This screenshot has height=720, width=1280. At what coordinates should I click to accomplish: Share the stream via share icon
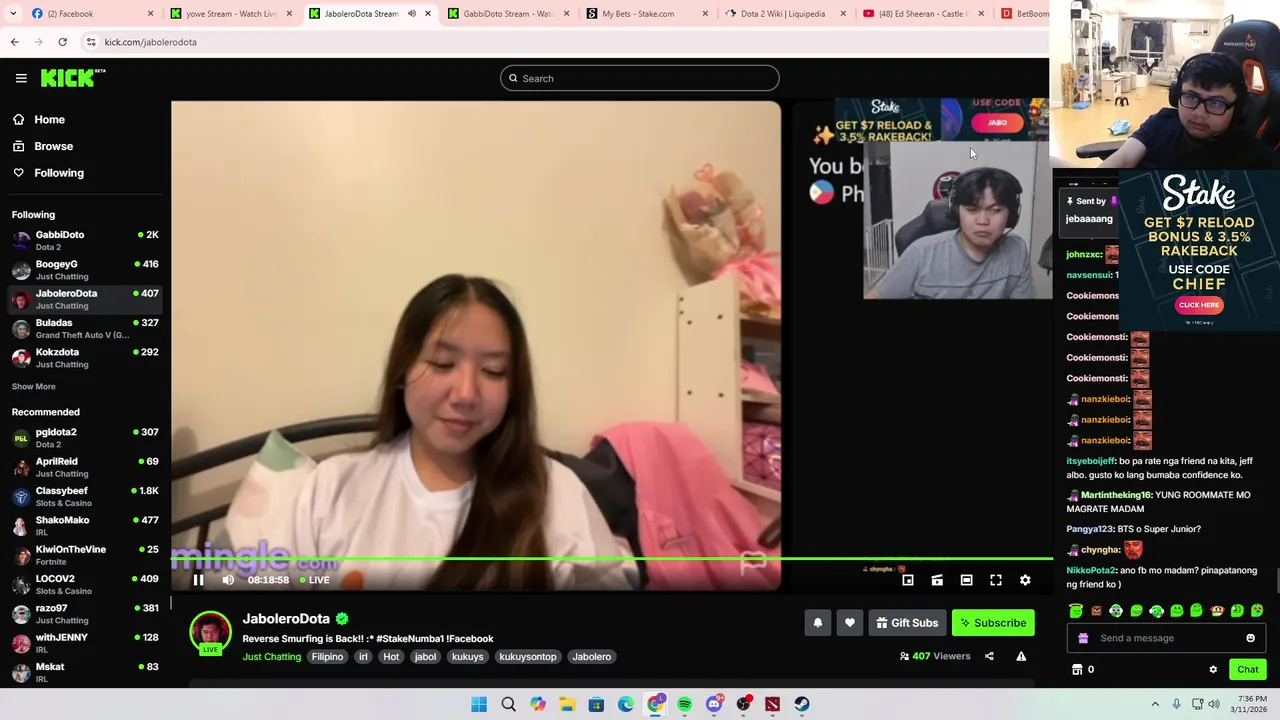tap(989, 656)
